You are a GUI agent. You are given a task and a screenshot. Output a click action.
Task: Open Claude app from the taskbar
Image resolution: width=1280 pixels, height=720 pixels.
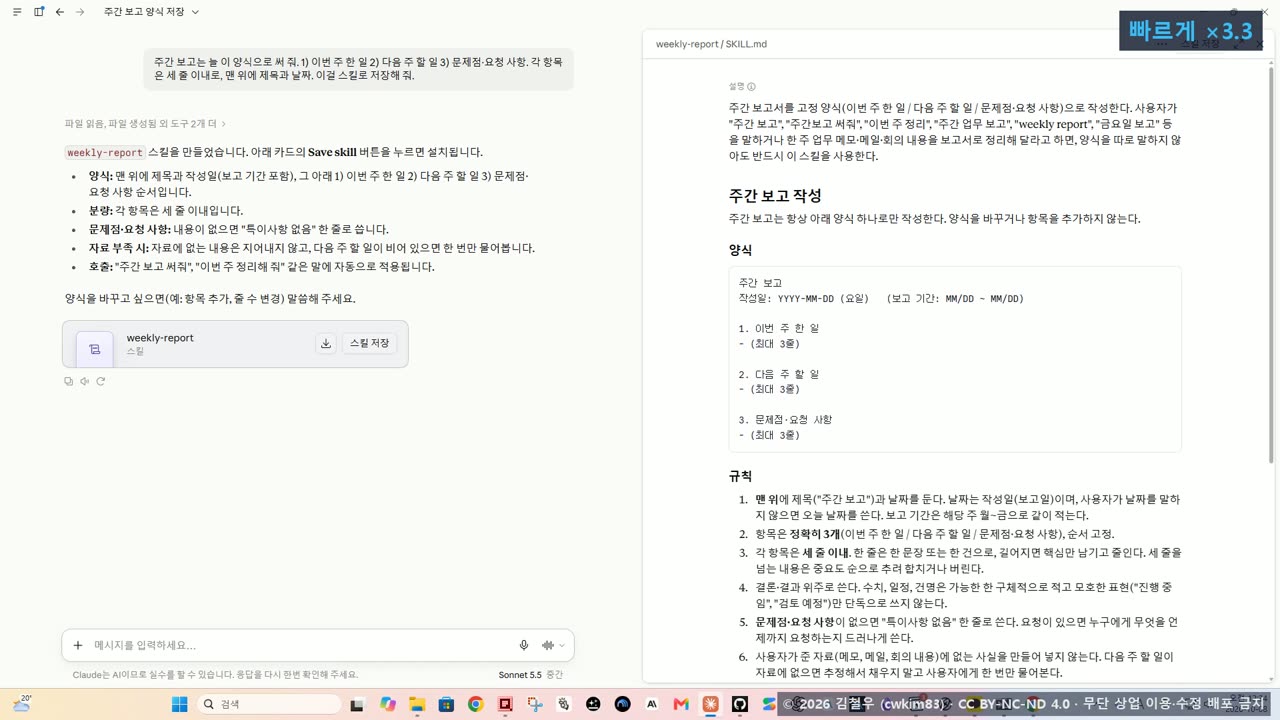pos(711,704)
